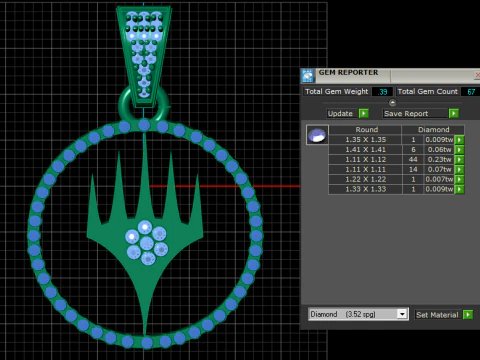Click the count cell showing 14

pyautogui.click(x=413, y=170)
